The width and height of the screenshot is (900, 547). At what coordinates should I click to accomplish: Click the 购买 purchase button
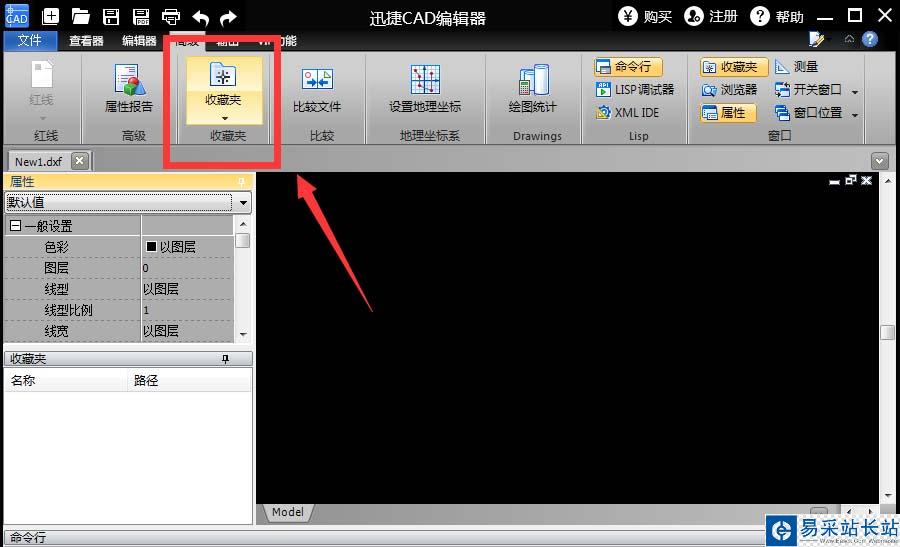point(645,16)
